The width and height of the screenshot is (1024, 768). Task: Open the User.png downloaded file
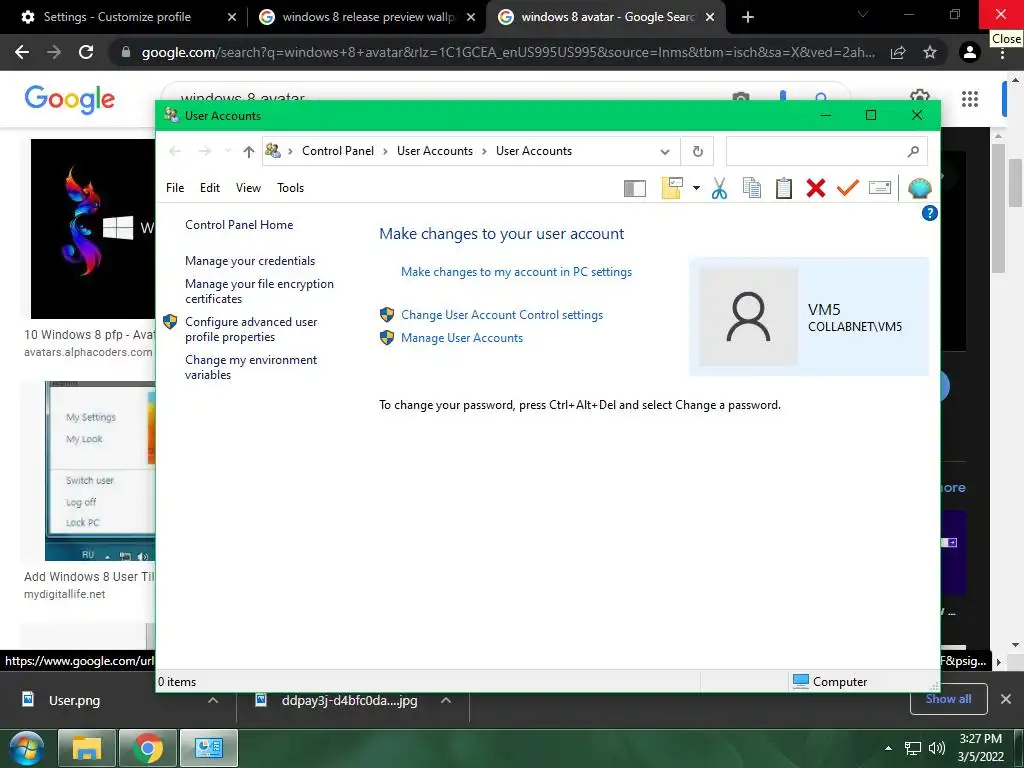coord(74,700)
